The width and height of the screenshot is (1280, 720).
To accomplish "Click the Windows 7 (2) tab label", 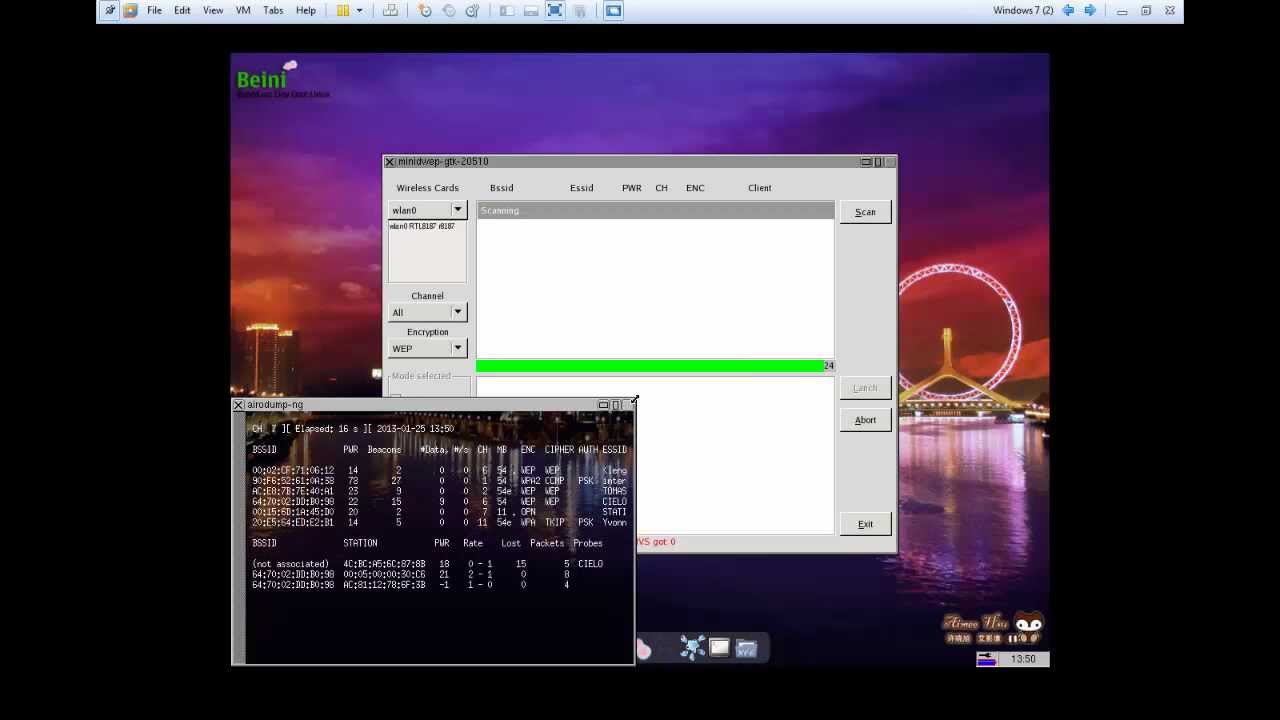I will point(1023,10).
